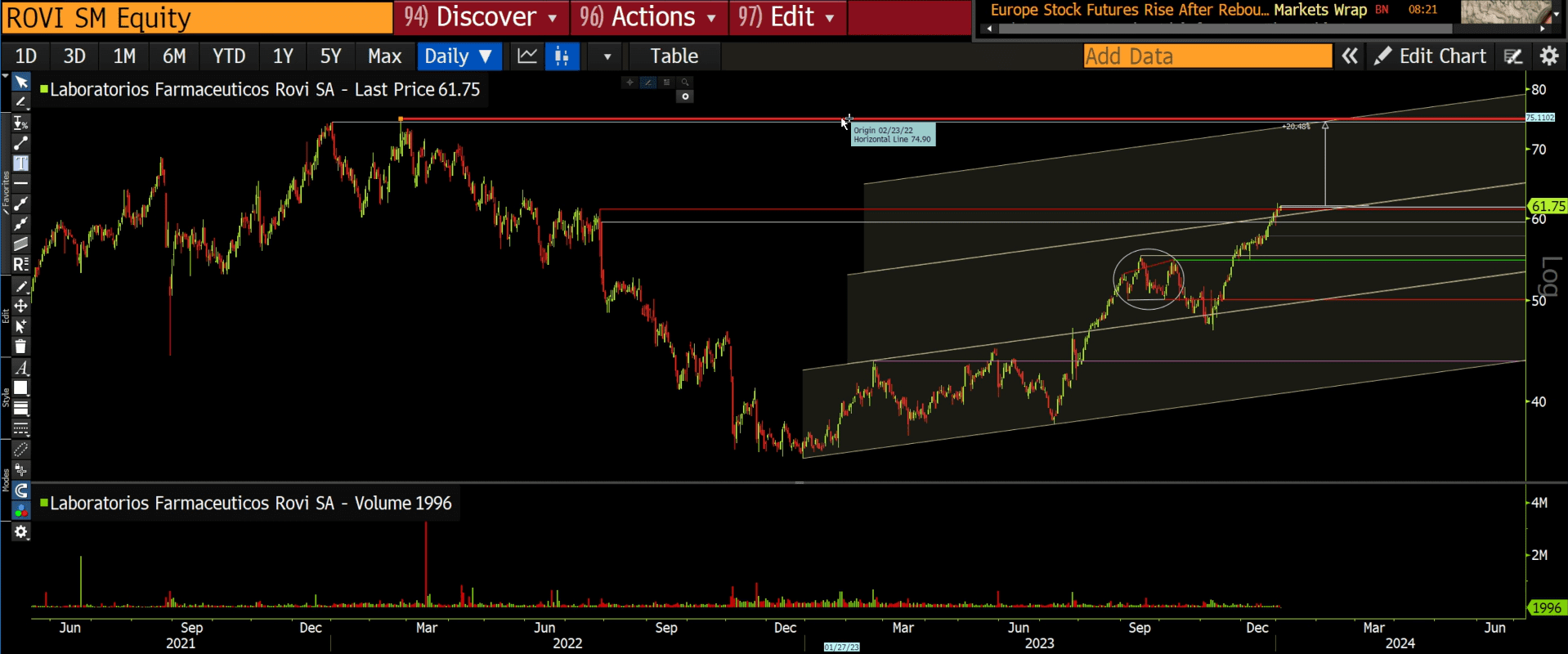Select the 1M time range
The image size is (1568, 654).
pyautogui.click(x=124, y=56)
